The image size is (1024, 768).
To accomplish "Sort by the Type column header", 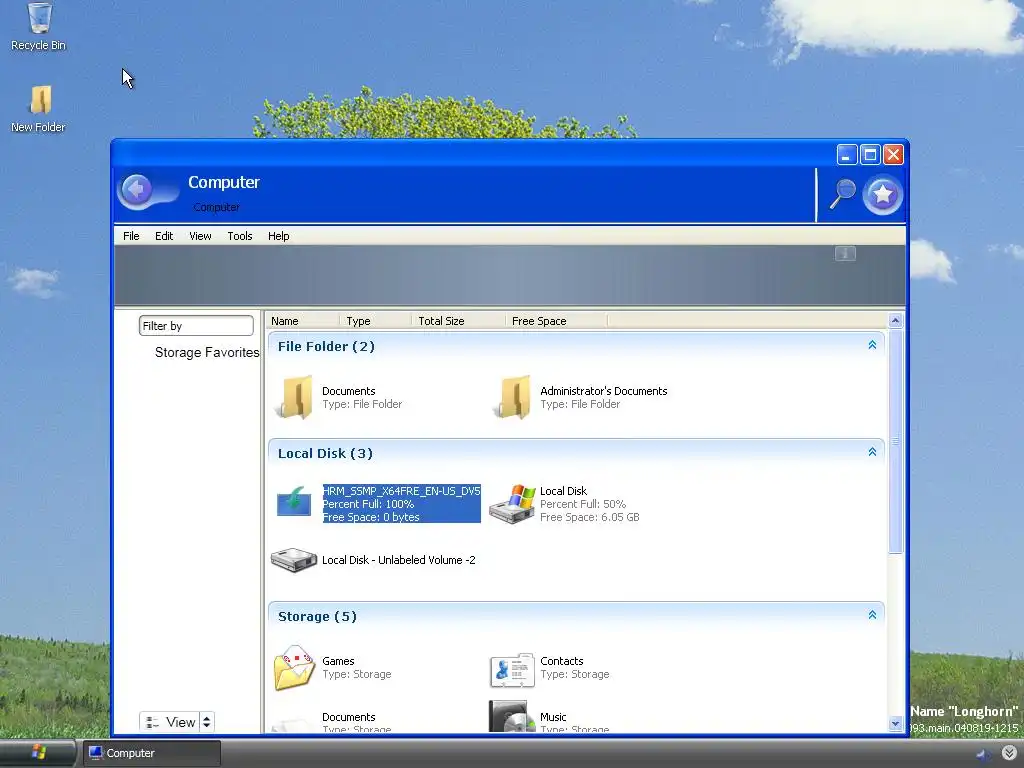I will coord(375,321).
